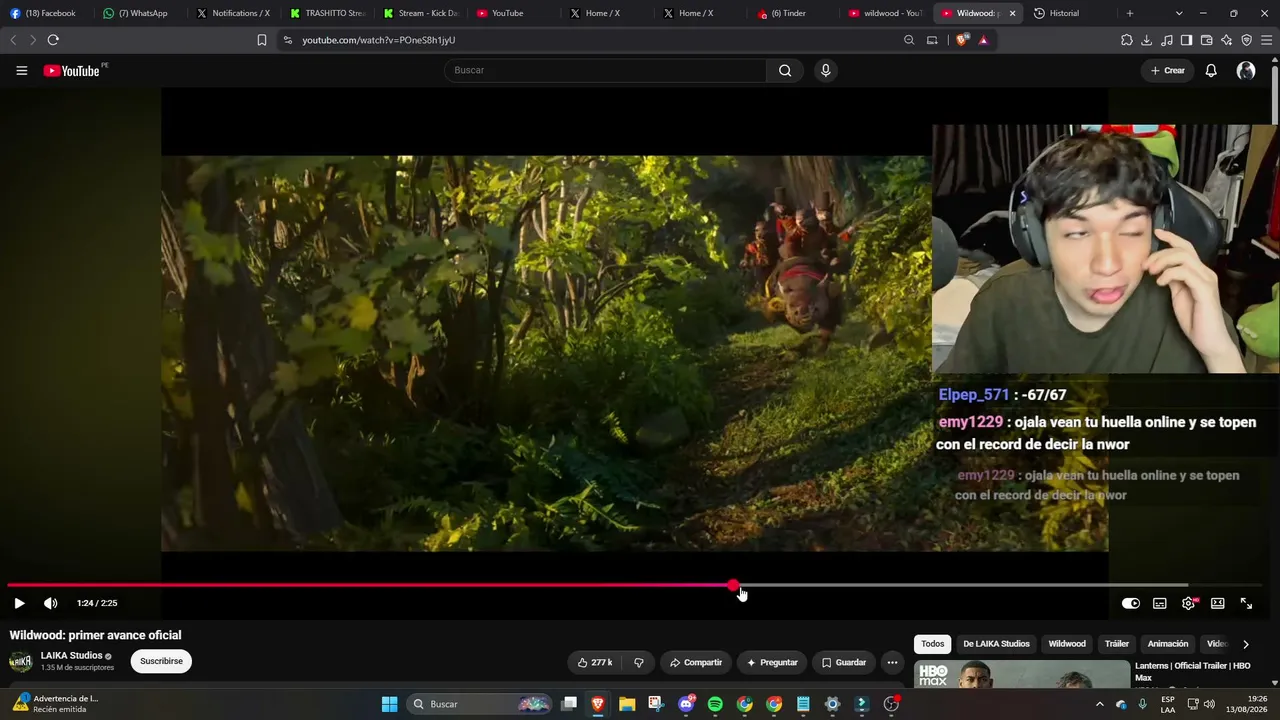Toggle the browser sidebar panel
The width and height of the screenshot is (1280, 720).
[x=1186, y=40]
